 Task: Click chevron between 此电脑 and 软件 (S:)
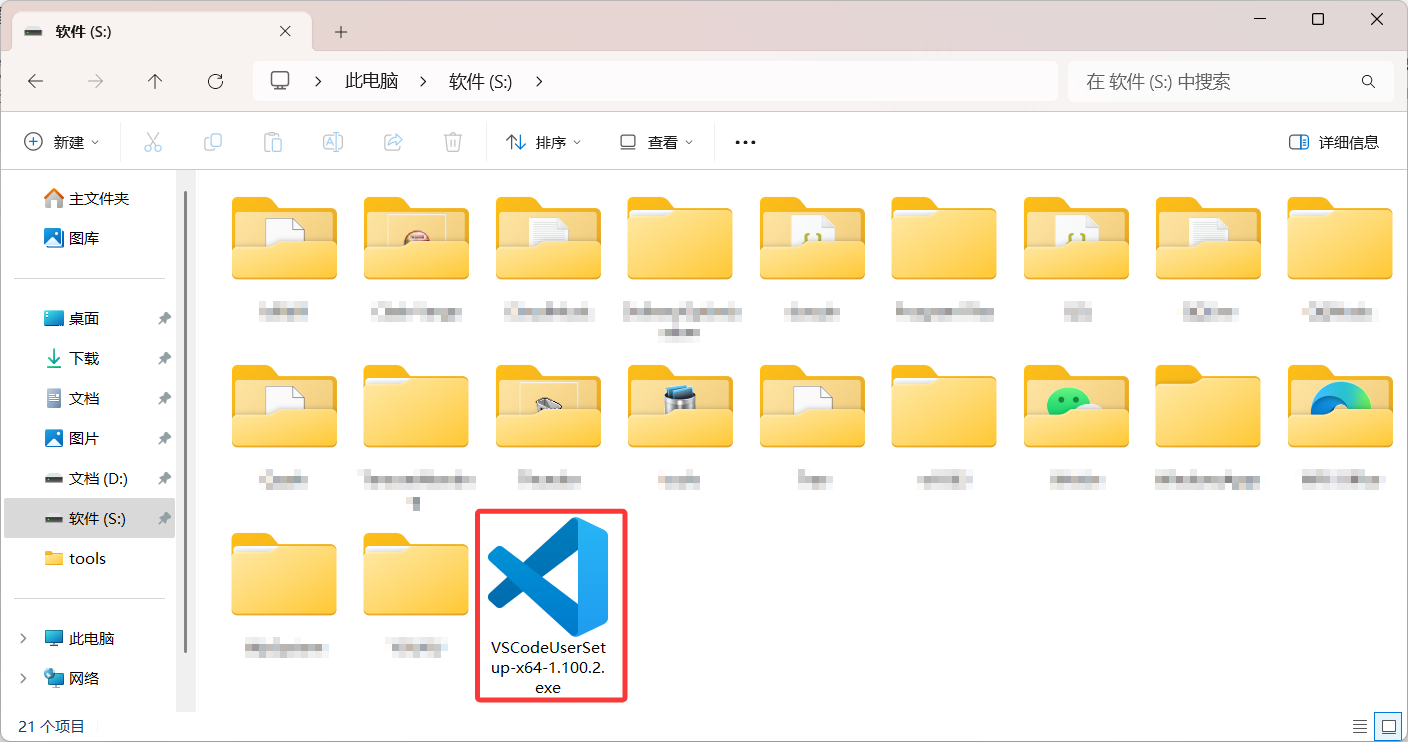point(423,82)
